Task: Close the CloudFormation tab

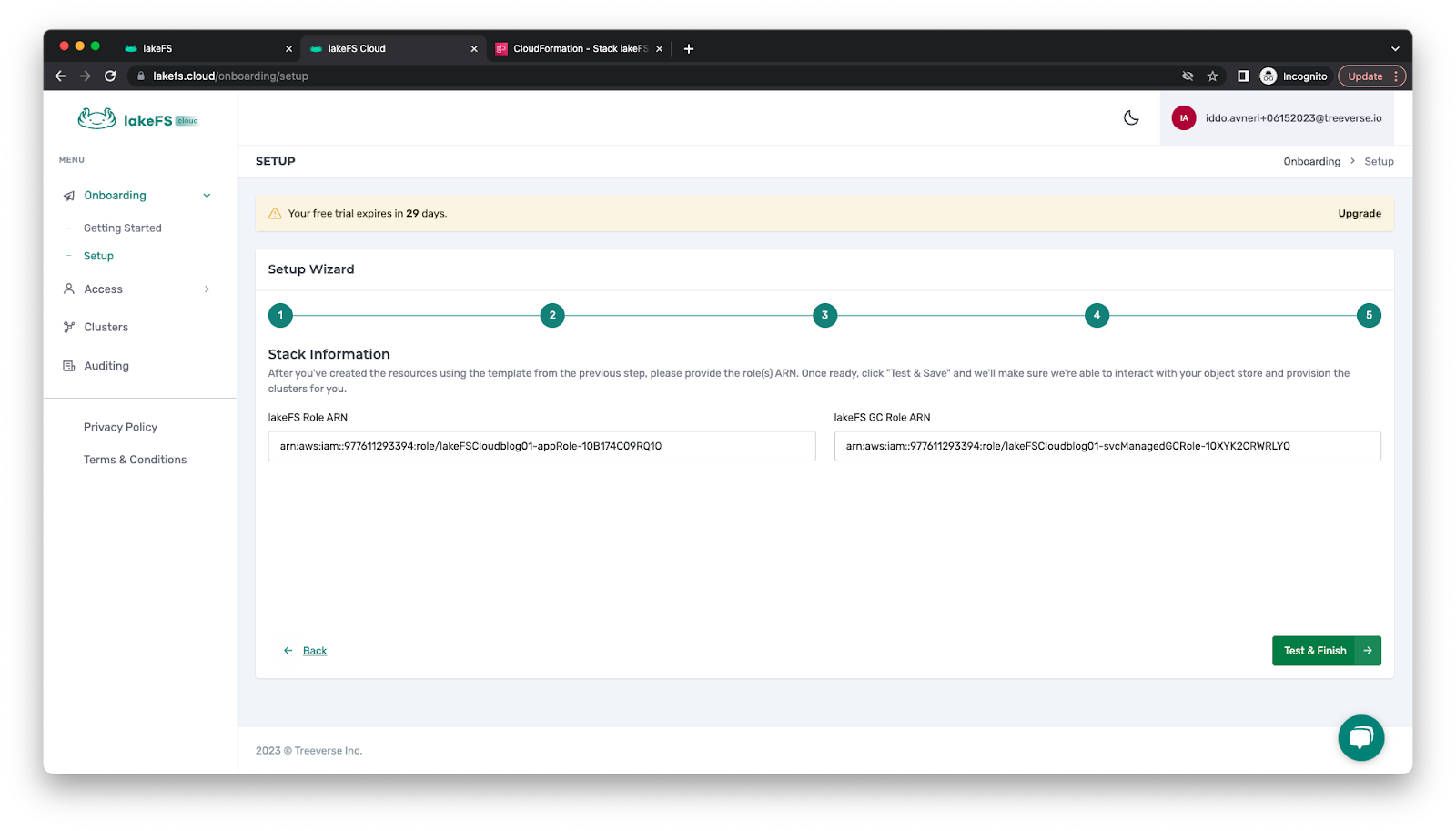Action: (659, 49)
